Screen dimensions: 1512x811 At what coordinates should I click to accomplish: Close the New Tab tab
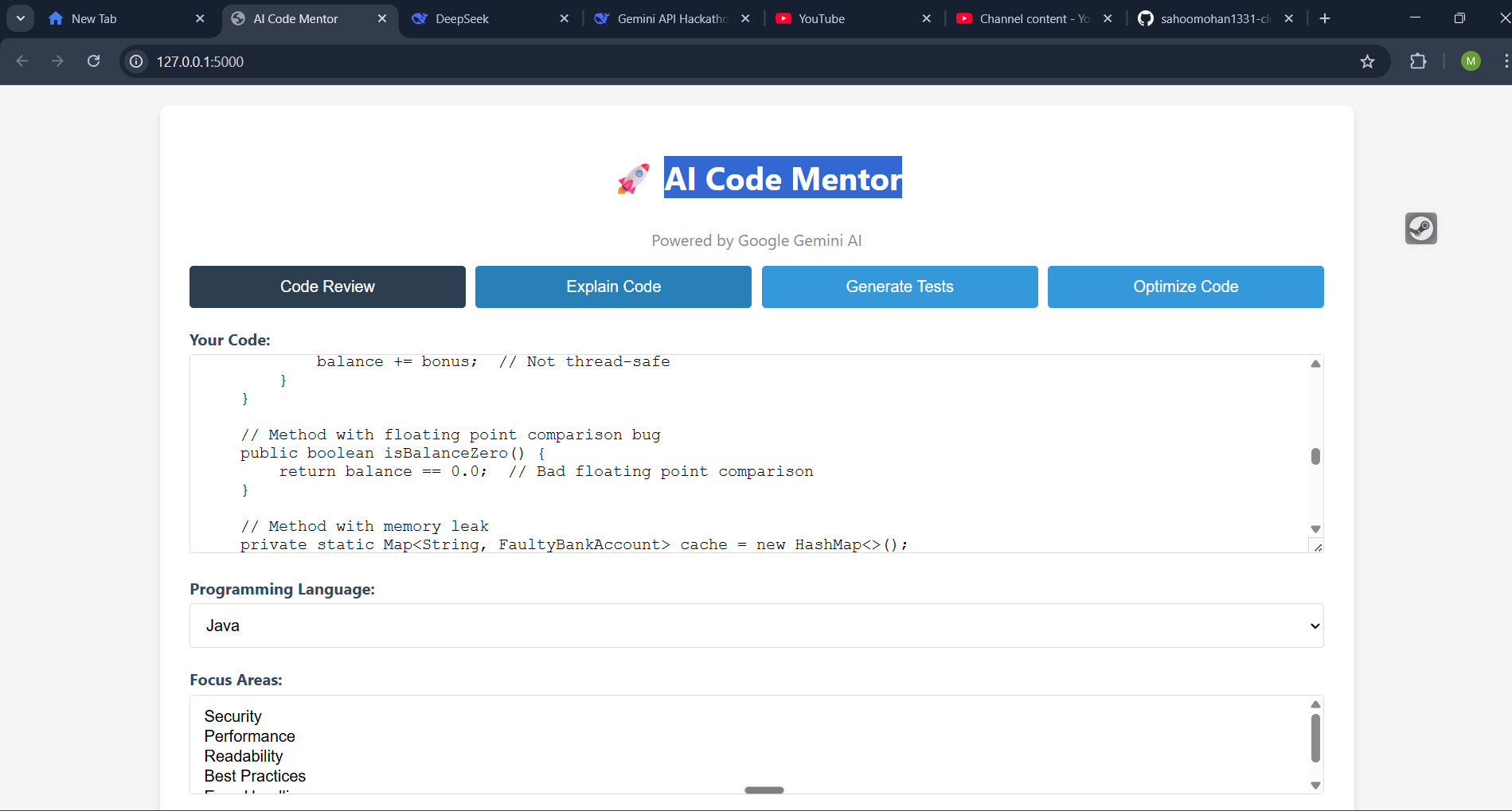(200, 18)
